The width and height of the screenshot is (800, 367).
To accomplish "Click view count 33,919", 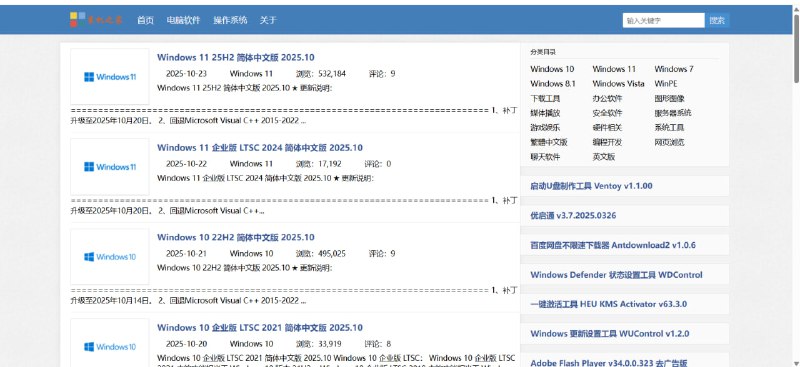I will [x=319, y=344].
